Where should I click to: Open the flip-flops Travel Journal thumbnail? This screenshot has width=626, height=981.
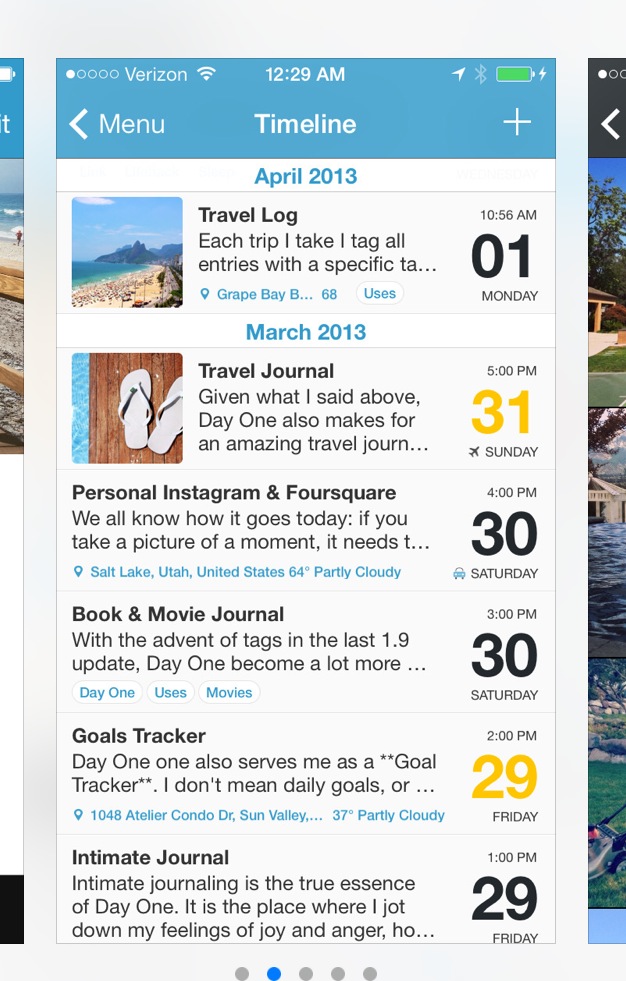point(128,408)
